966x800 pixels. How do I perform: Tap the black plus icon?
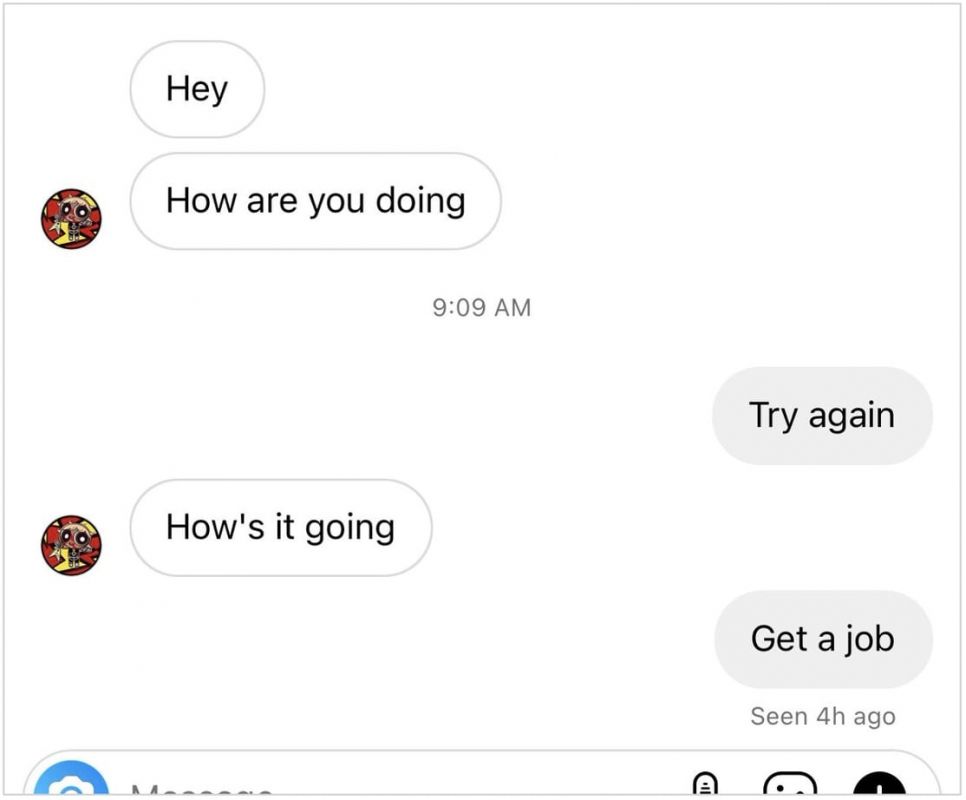click(879, 788)
